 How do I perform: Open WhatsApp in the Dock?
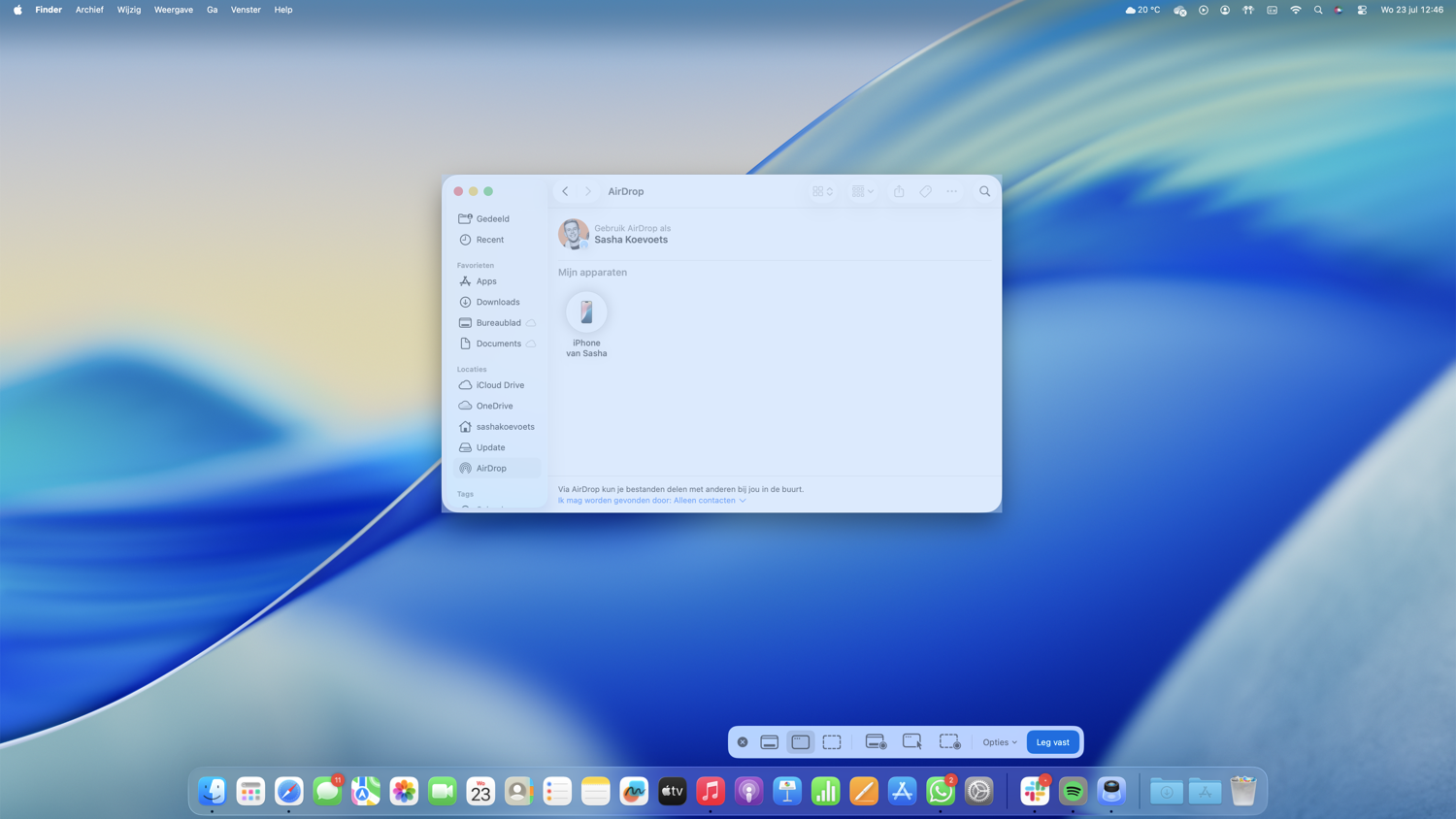tap(941, 791)
